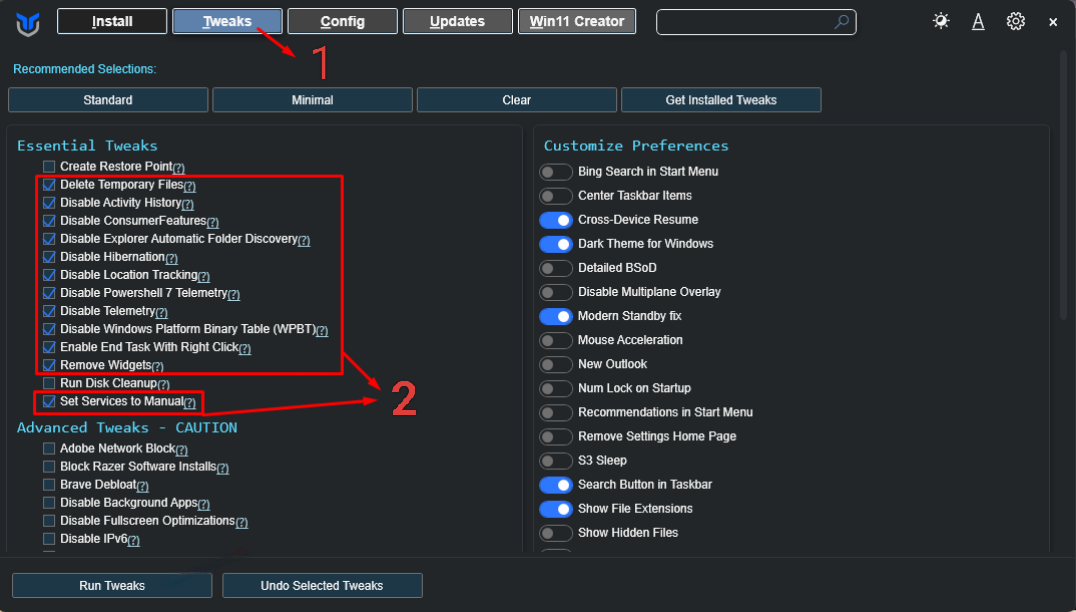Click Get Installed Tweaks button
This screenshot has height=612, width=1076.
point(721,99)
